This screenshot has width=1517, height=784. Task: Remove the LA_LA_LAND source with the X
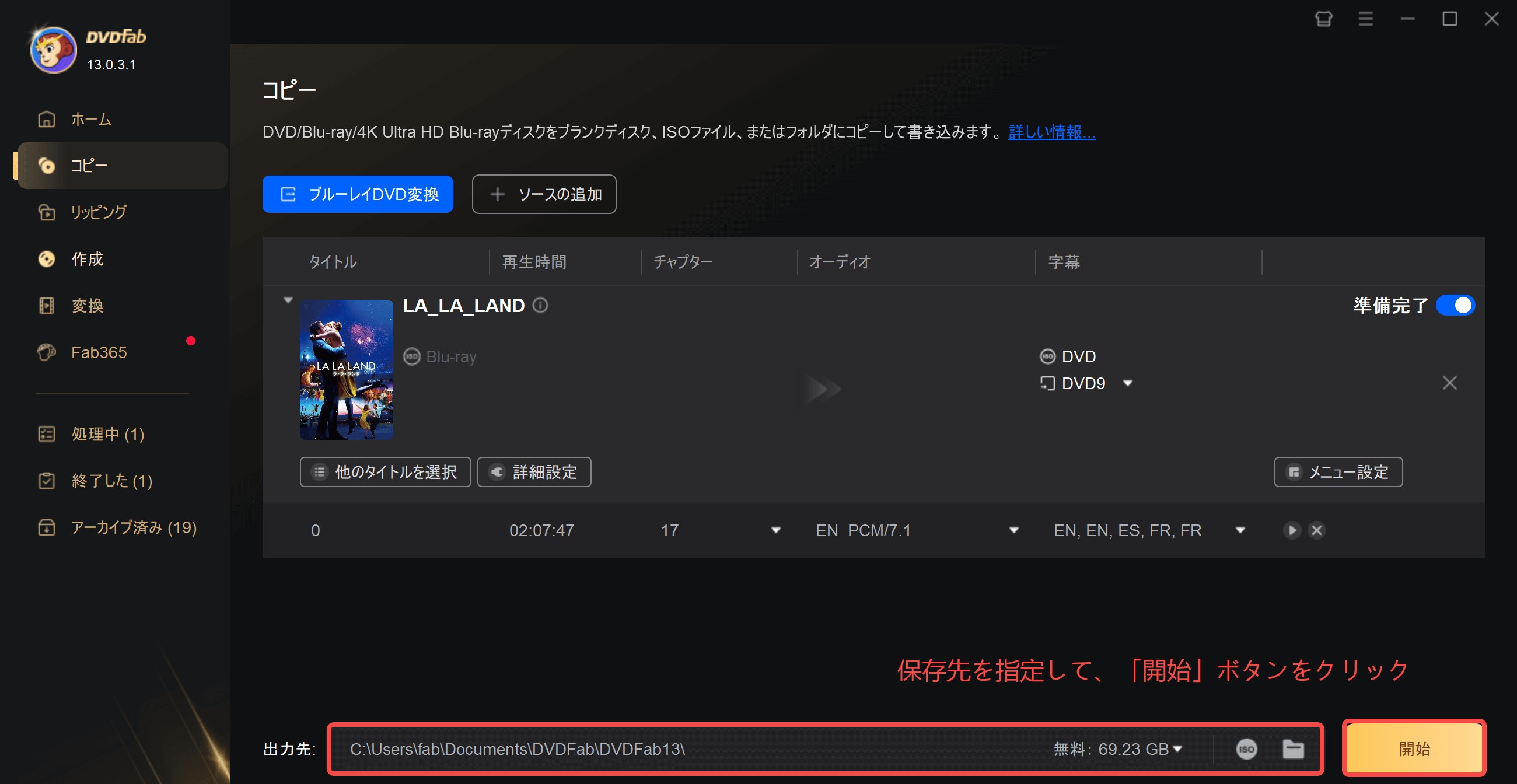(1450, 383)
